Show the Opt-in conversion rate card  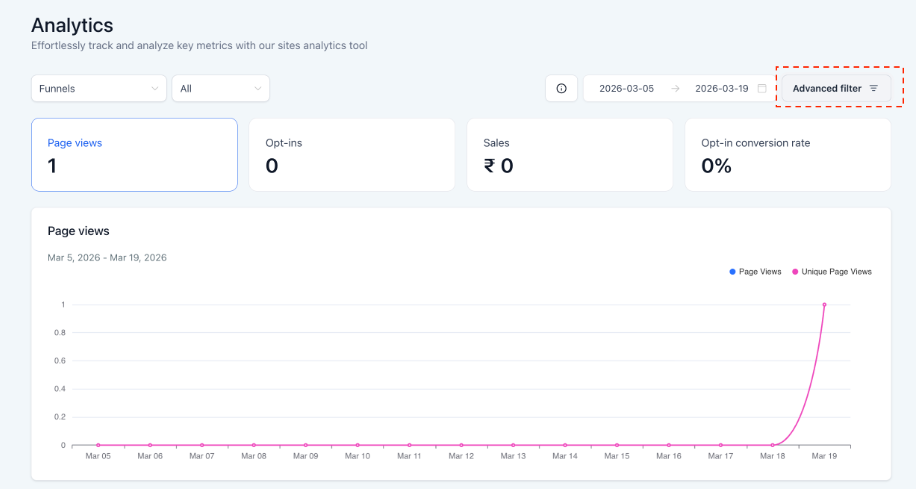(x=787, y=154)
